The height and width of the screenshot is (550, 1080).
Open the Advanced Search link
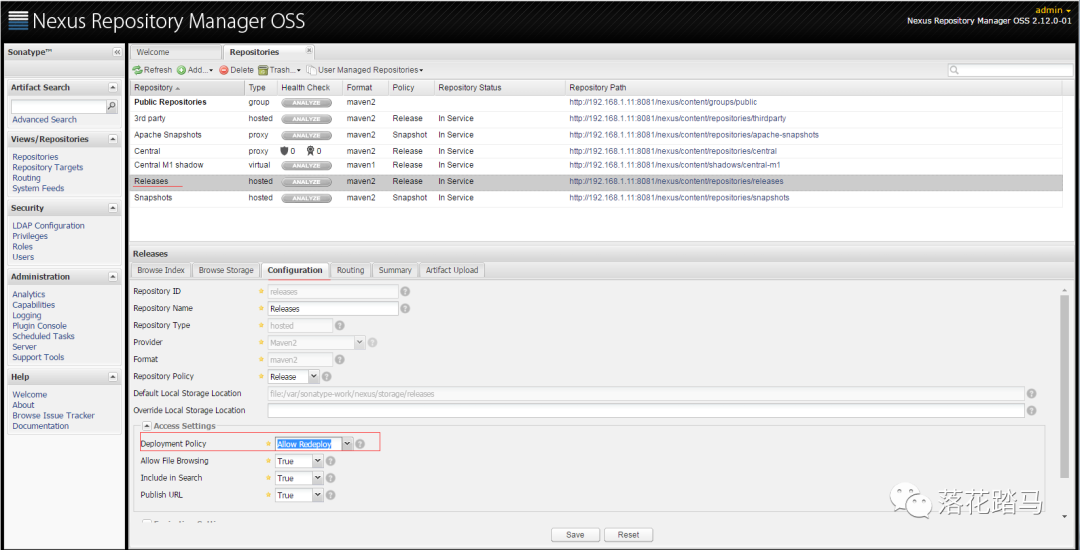44,120
